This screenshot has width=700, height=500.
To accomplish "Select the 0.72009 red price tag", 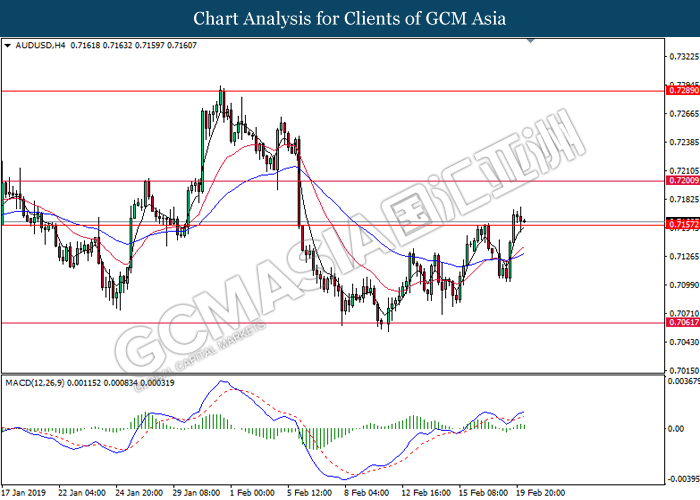I will click(682, 182).
